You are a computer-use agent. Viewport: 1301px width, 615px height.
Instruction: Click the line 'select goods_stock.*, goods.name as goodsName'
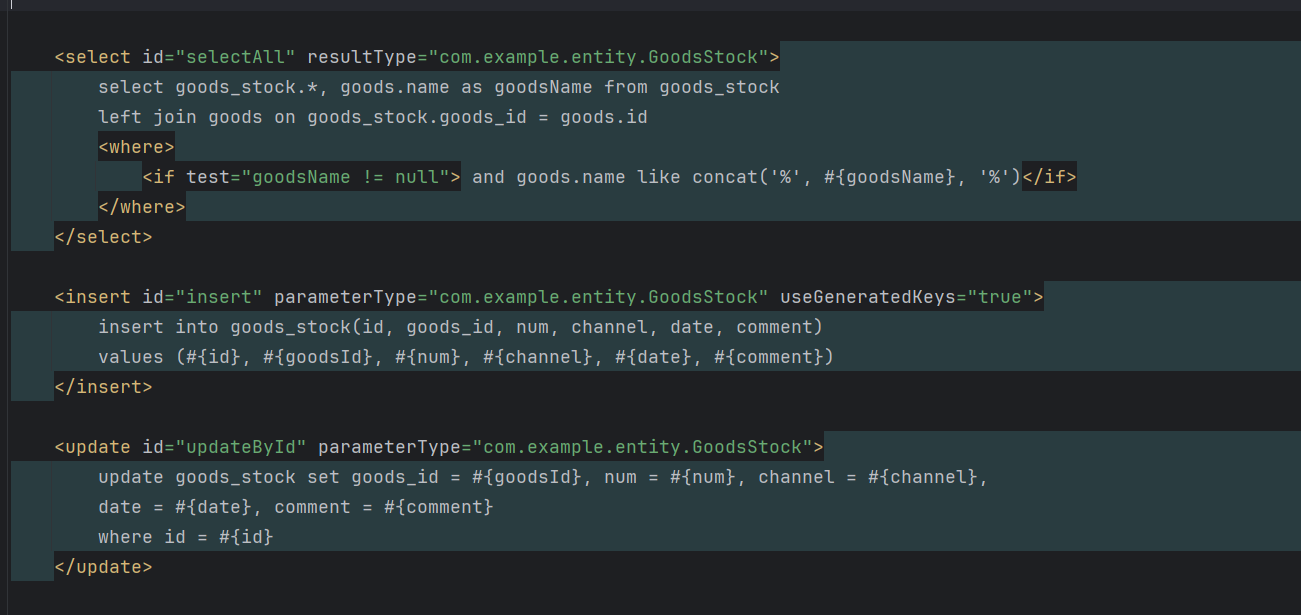[439, 87]
